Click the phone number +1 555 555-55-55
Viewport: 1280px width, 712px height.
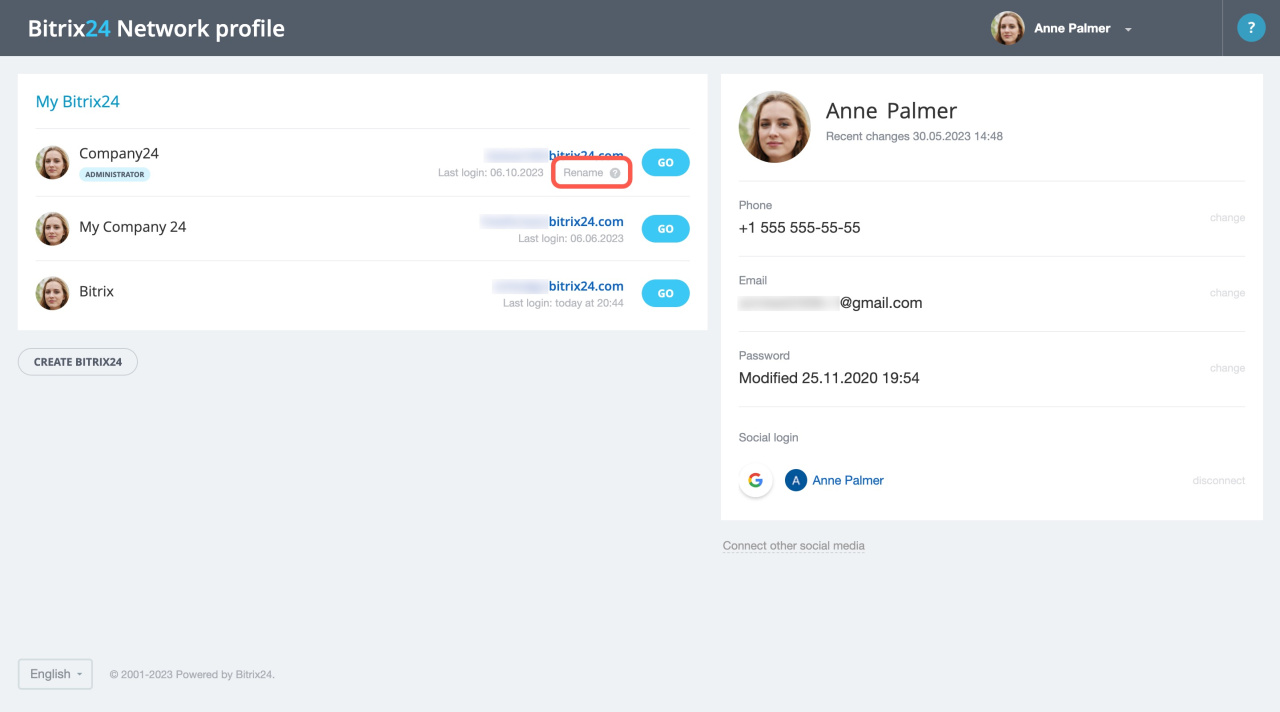[x=799, y=228]
